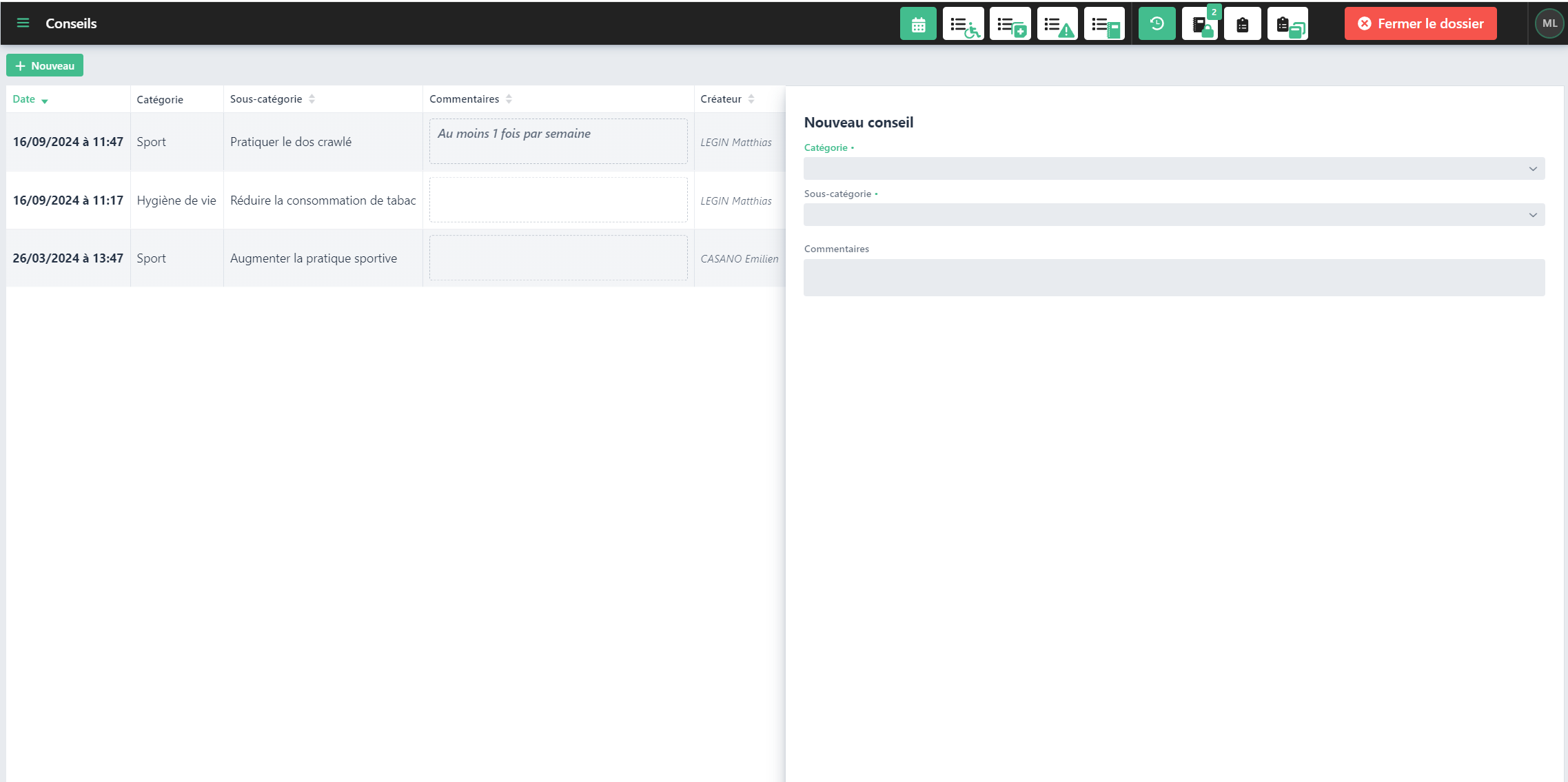The width and height of the screenshot is (1568, 782).
Task: Click the Commentaires text field in form
Action: [x=1174, y=278]
